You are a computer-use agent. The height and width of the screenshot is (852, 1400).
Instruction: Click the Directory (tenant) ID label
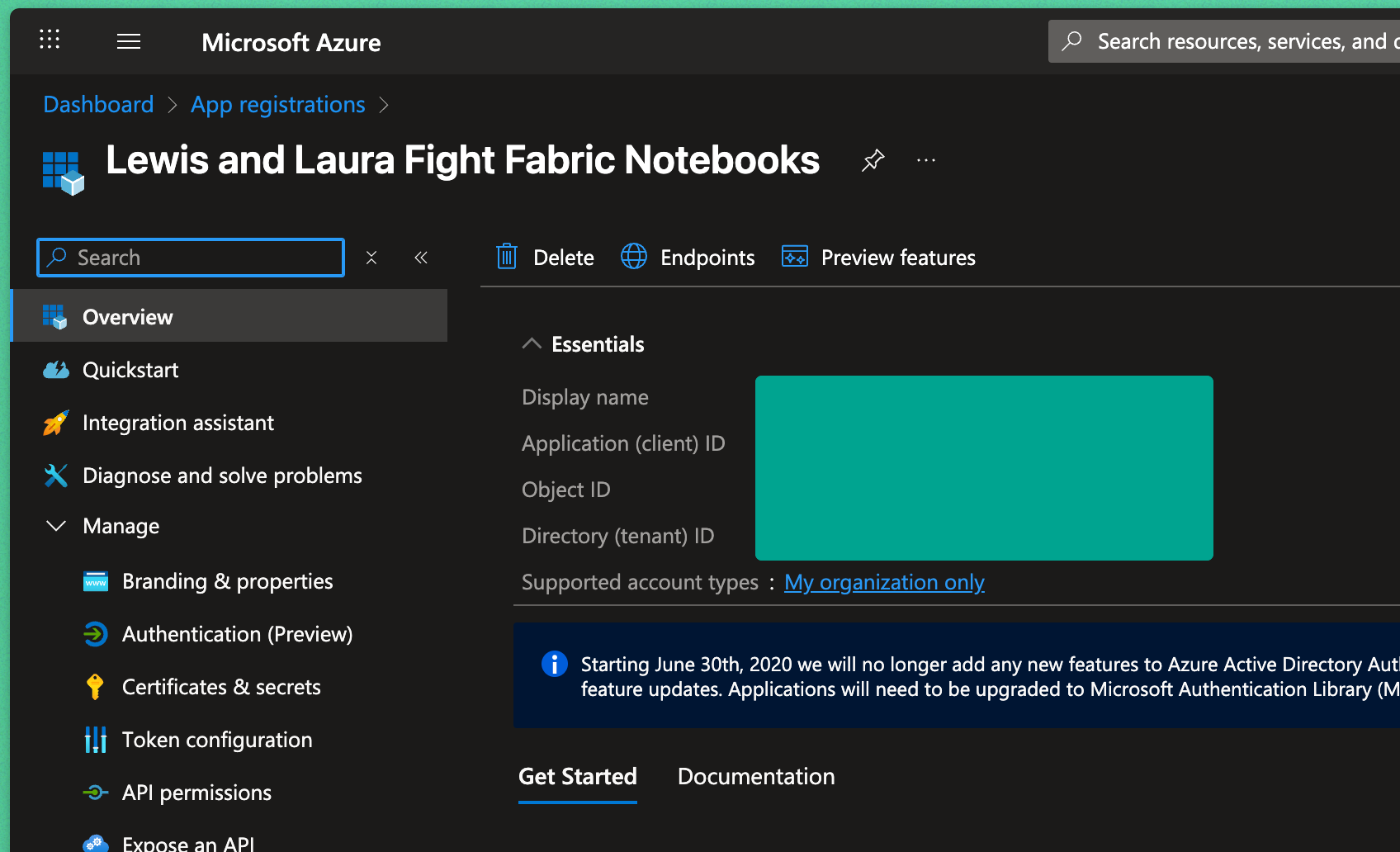coord(618,536)
